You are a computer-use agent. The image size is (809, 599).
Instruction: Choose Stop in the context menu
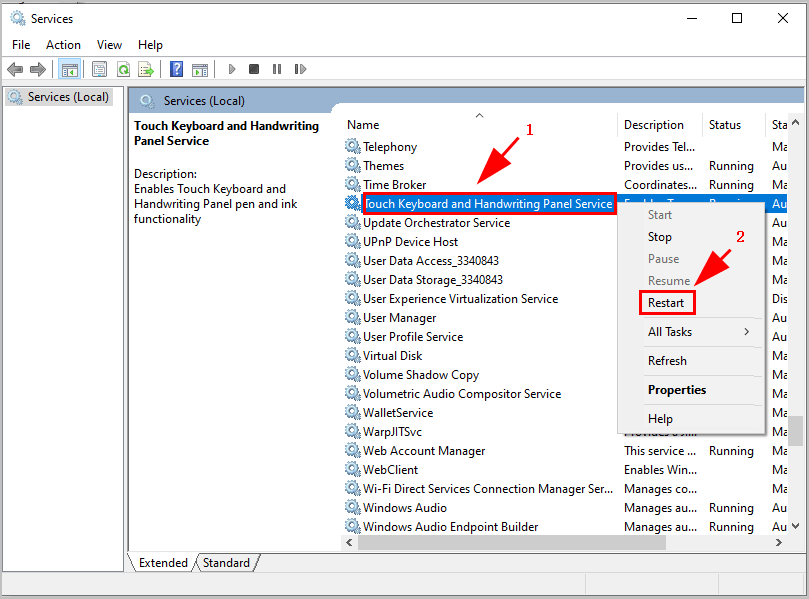(x=660, y=237)
